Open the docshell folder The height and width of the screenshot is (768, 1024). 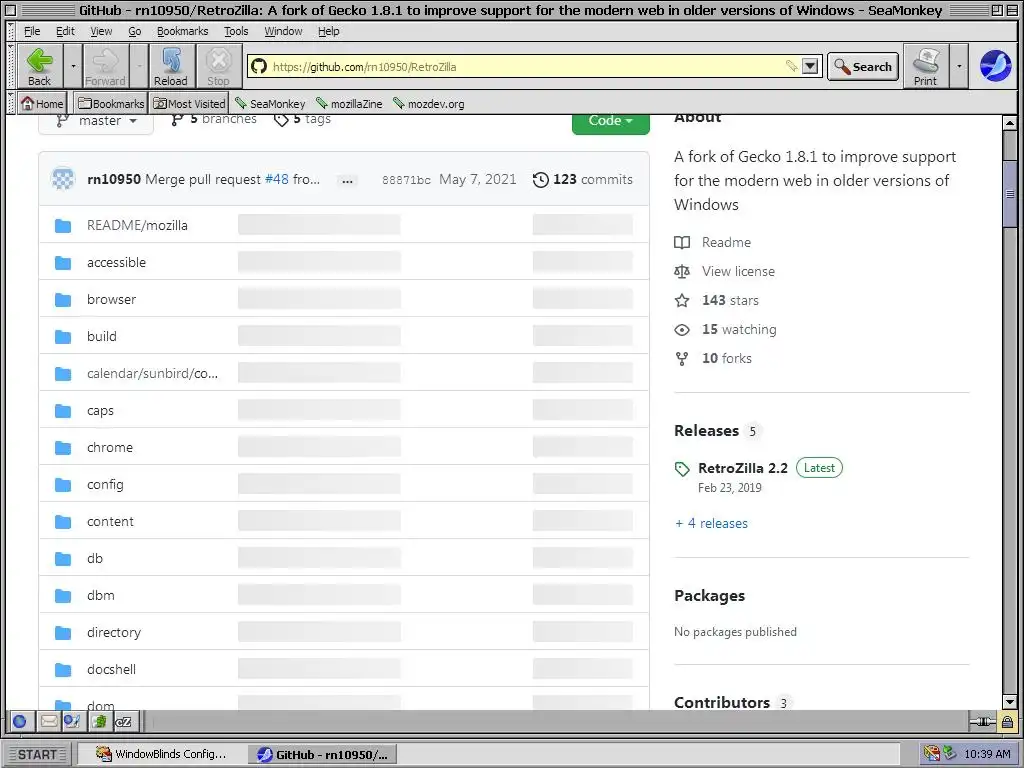pos(112,669)
